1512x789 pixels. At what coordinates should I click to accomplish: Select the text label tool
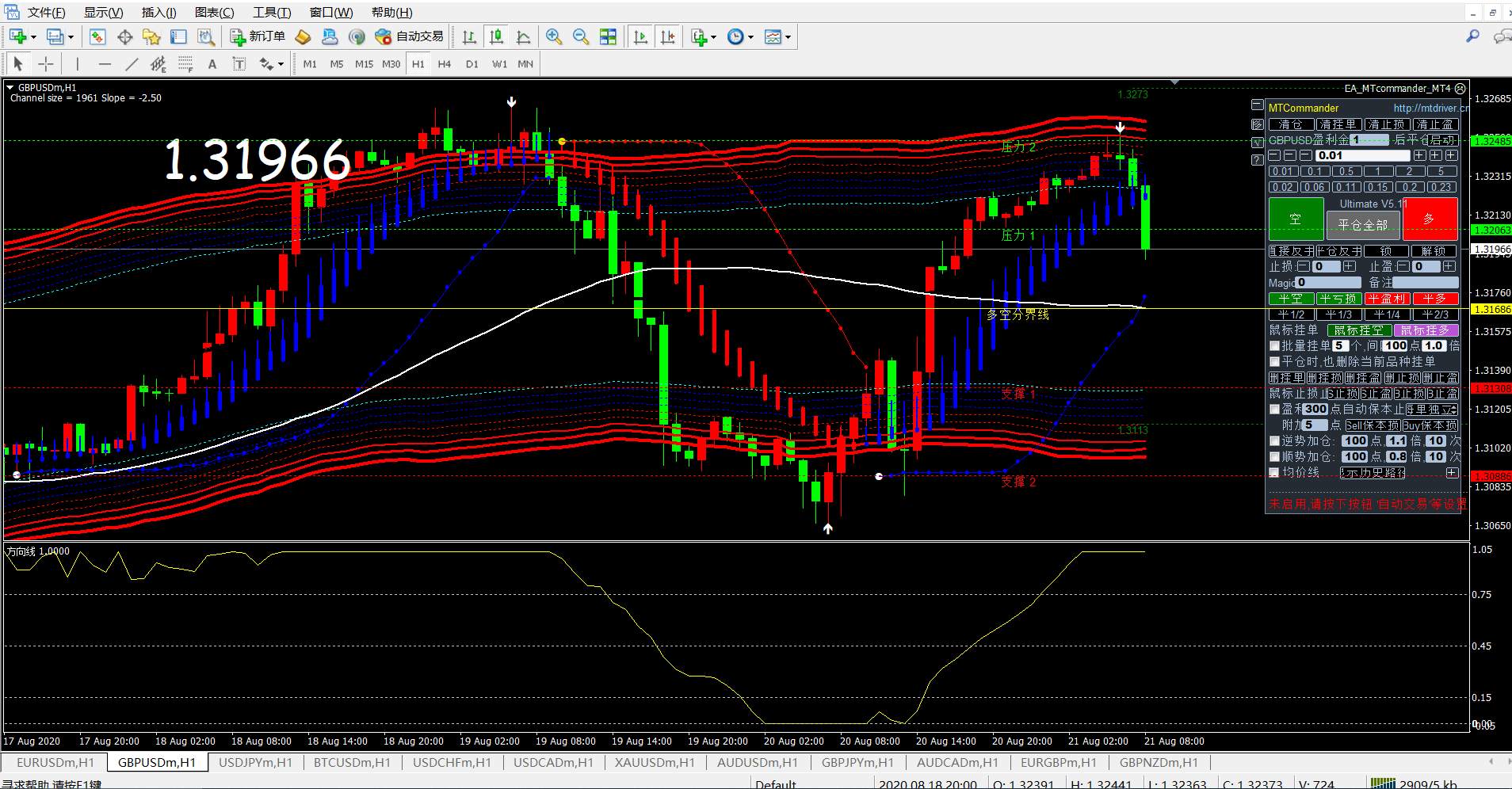[x=212, y=64]
